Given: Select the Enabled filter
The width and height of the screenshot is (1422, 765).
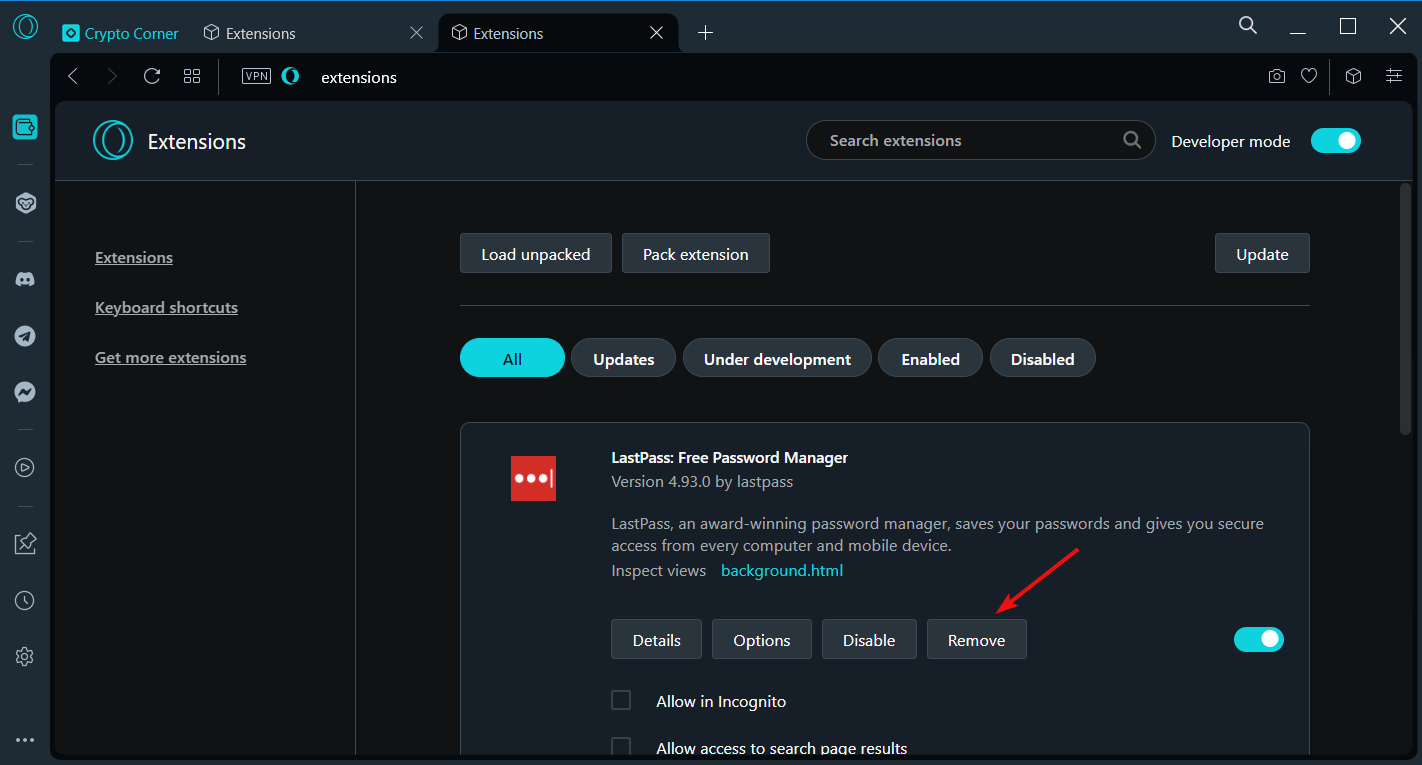Looking at the screenshot, I should click(x=930, y=358).
